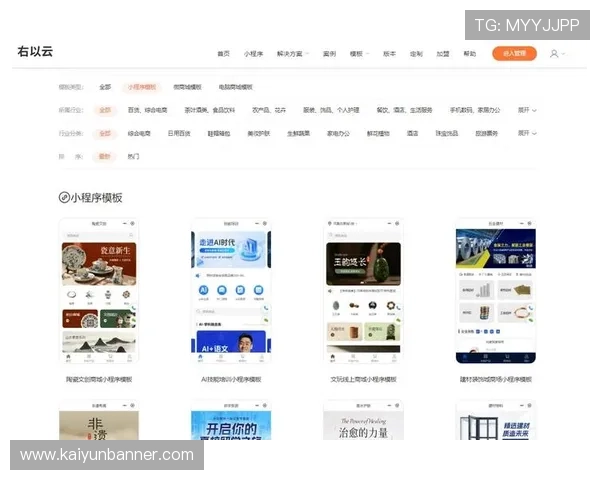This screenshot has width=600, height=480.
Task: Open the 陶瓷文创商城 template preview
Action: pos(99,291)
